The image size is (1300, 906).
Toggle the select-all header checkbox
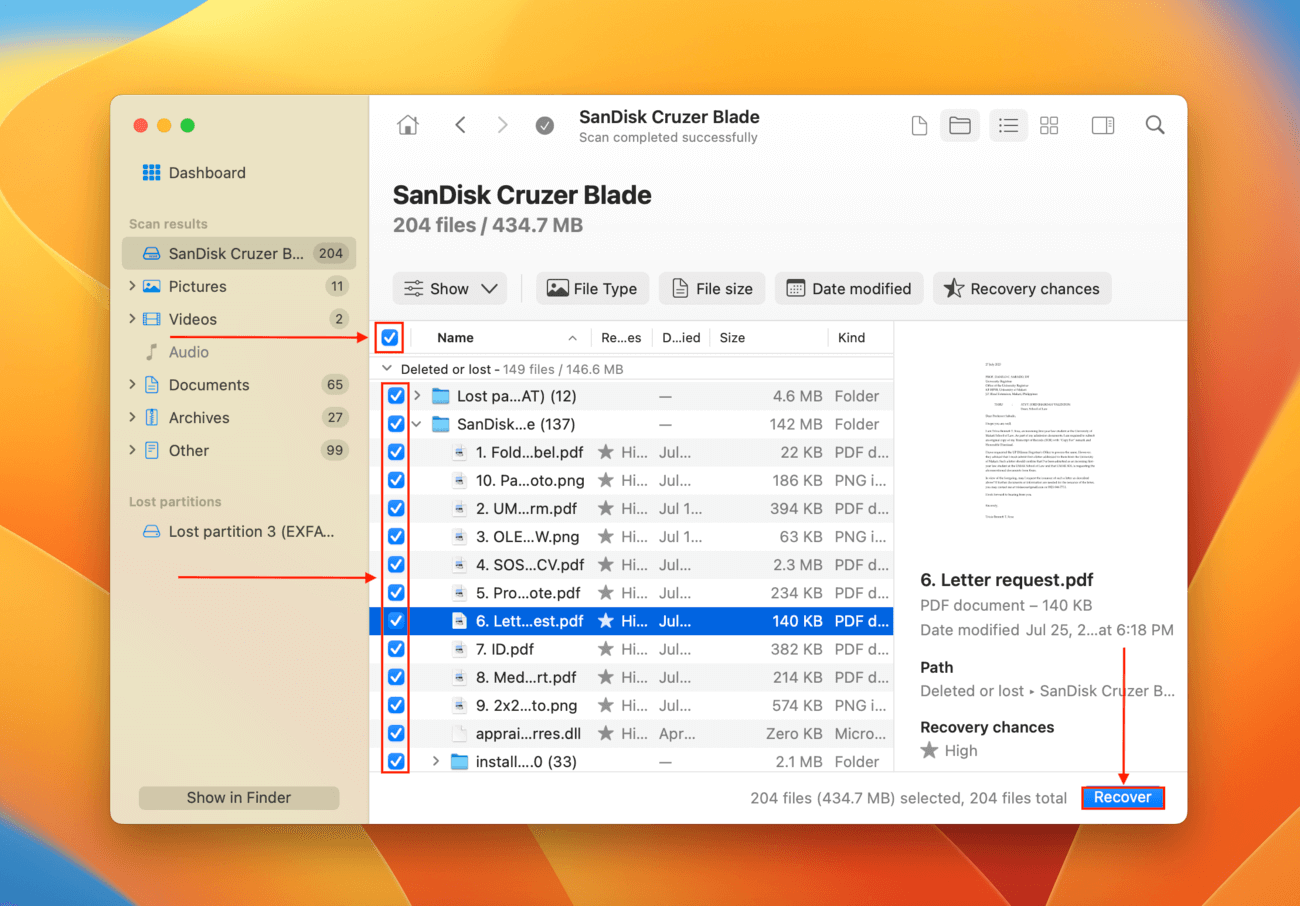(x=390, y=338)
